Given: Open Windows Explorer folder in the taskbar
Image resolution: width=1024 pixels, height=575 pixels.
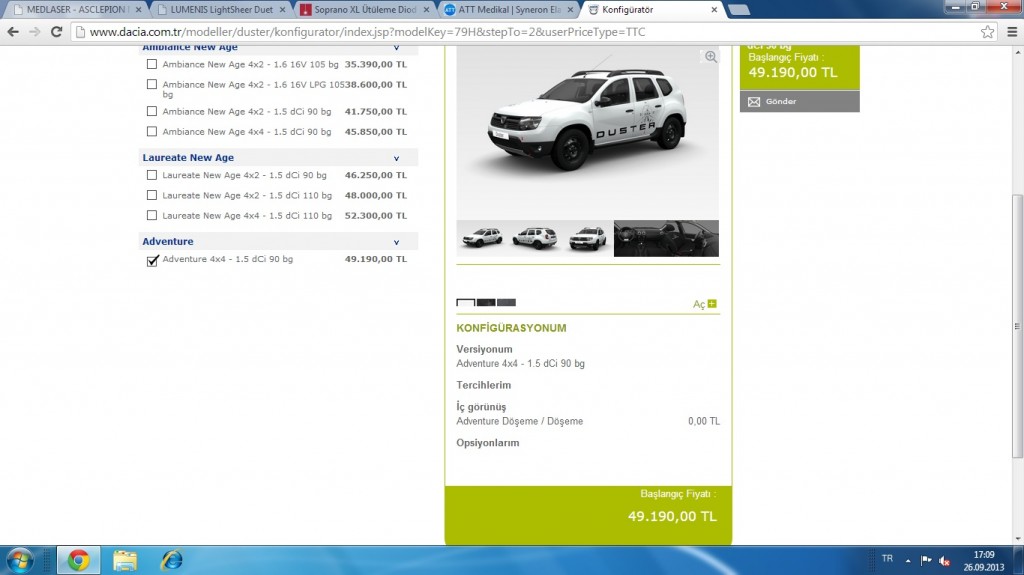Looking at the screenshot, I should (x=125, y=559).
